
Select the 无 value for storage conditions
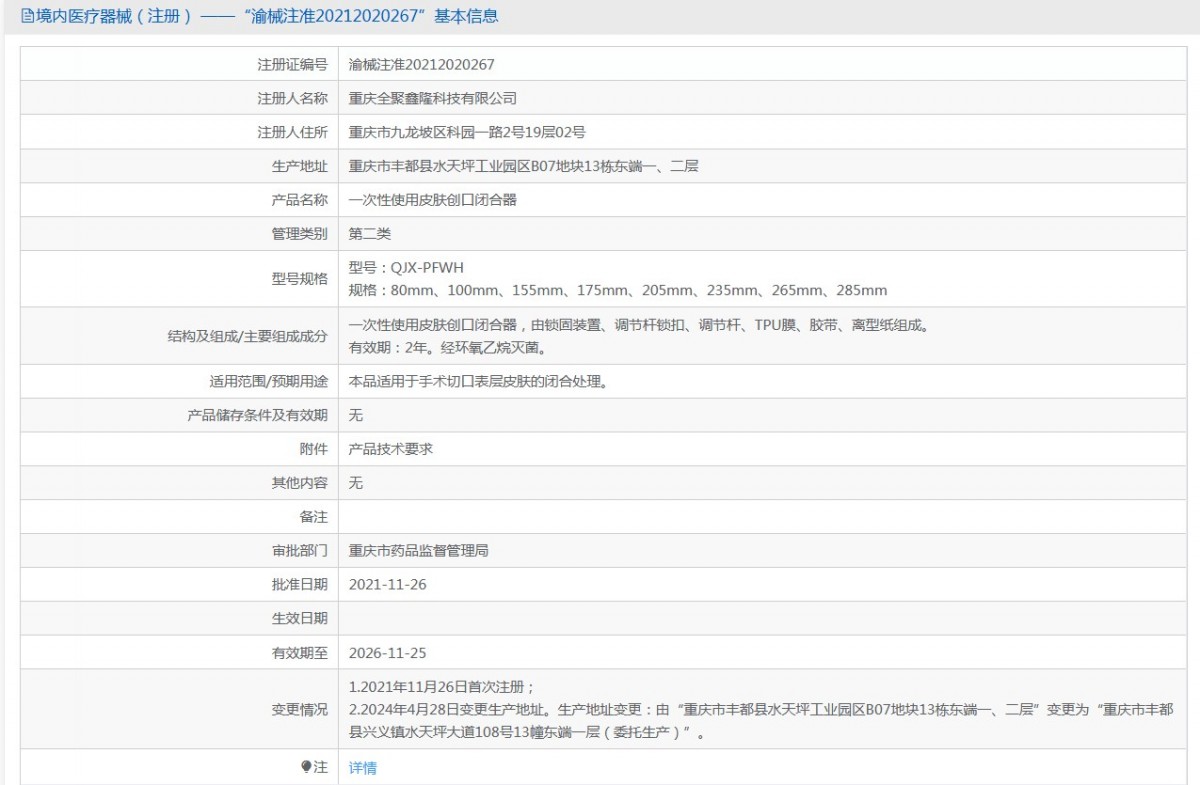[356, 415]
